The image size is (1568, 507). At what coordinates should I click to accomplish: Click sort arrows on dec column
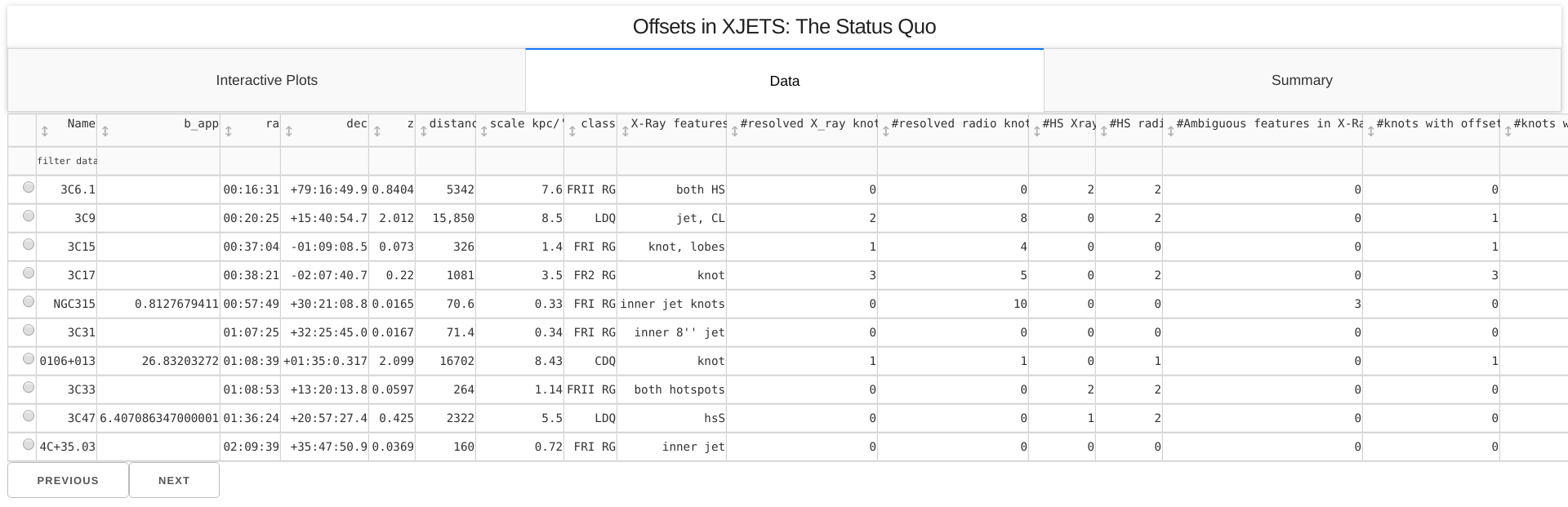pyautogui.click(x=289, y=131)
